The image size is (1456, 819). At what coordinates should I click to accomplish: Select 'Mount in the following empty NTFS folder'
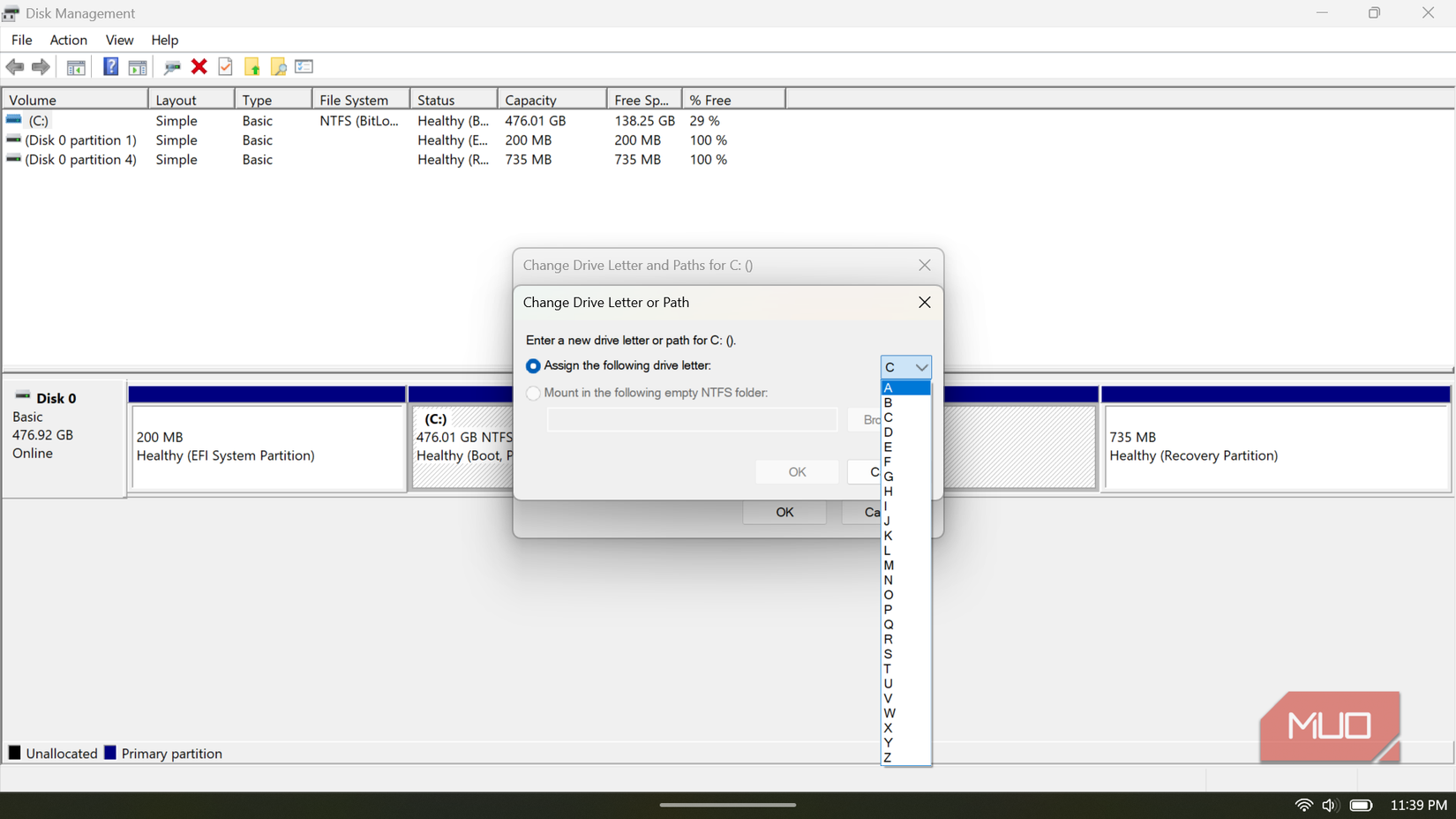[533, 393]
